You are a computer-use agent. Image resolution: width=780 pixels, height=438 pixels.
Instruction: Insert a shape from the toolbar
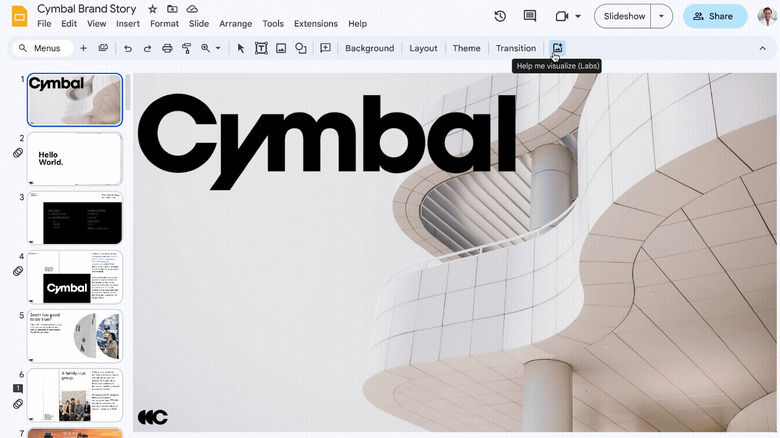pos(300,48)
